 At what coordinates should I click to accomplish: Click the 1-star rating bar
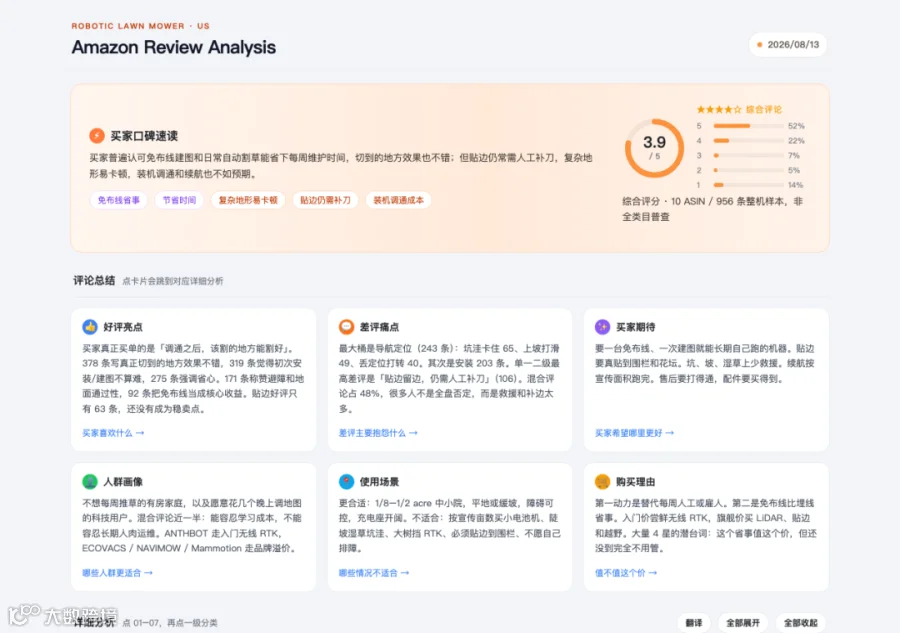tap(748, 185)
